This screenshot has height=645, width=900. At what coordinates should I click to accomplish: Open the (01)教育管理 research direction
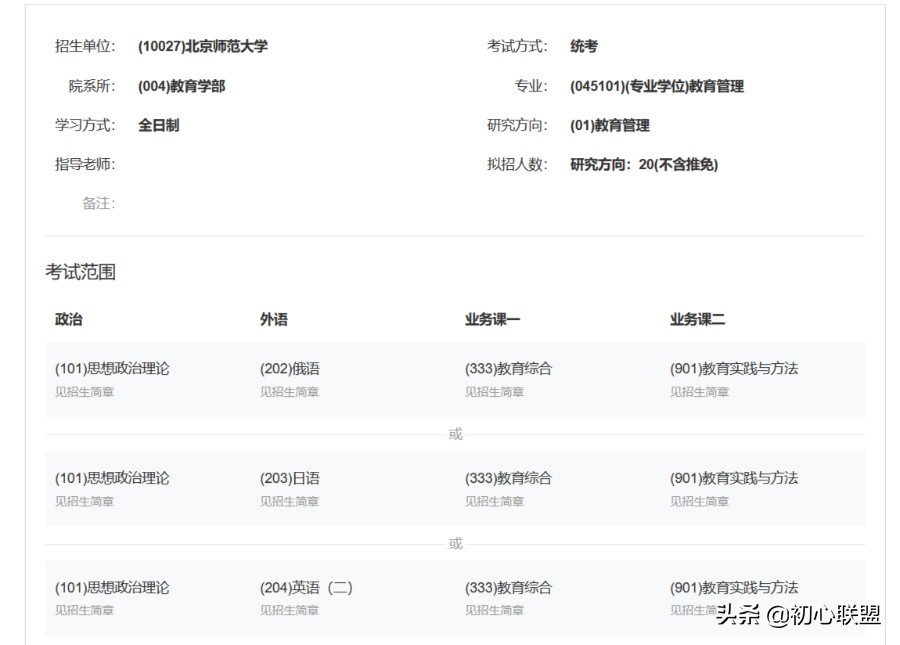(x=609, y=125)
